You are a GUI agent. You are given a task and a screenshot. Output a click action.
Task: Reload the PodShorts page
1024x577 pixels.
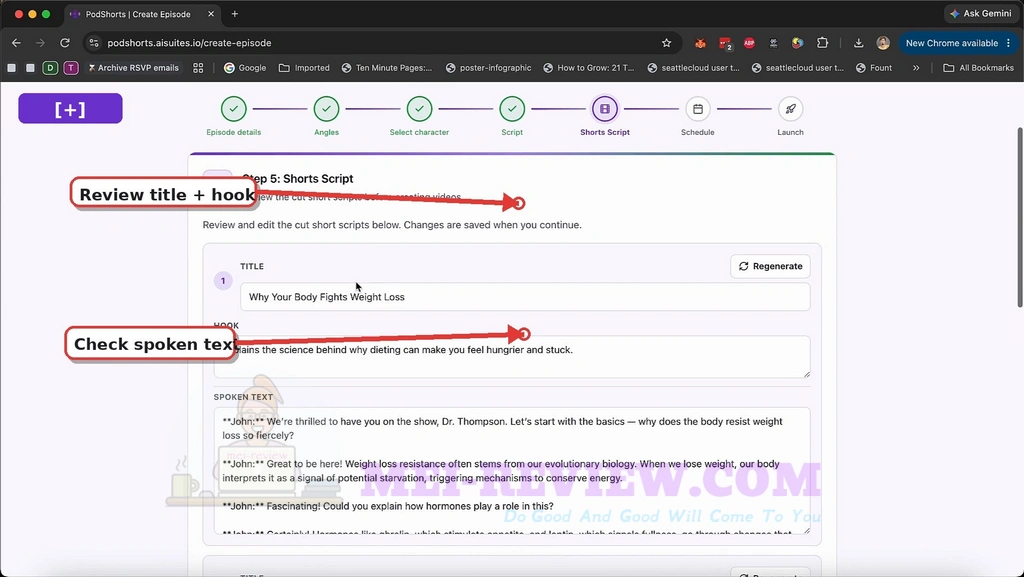pyautogui.click(x=65, y=43)
